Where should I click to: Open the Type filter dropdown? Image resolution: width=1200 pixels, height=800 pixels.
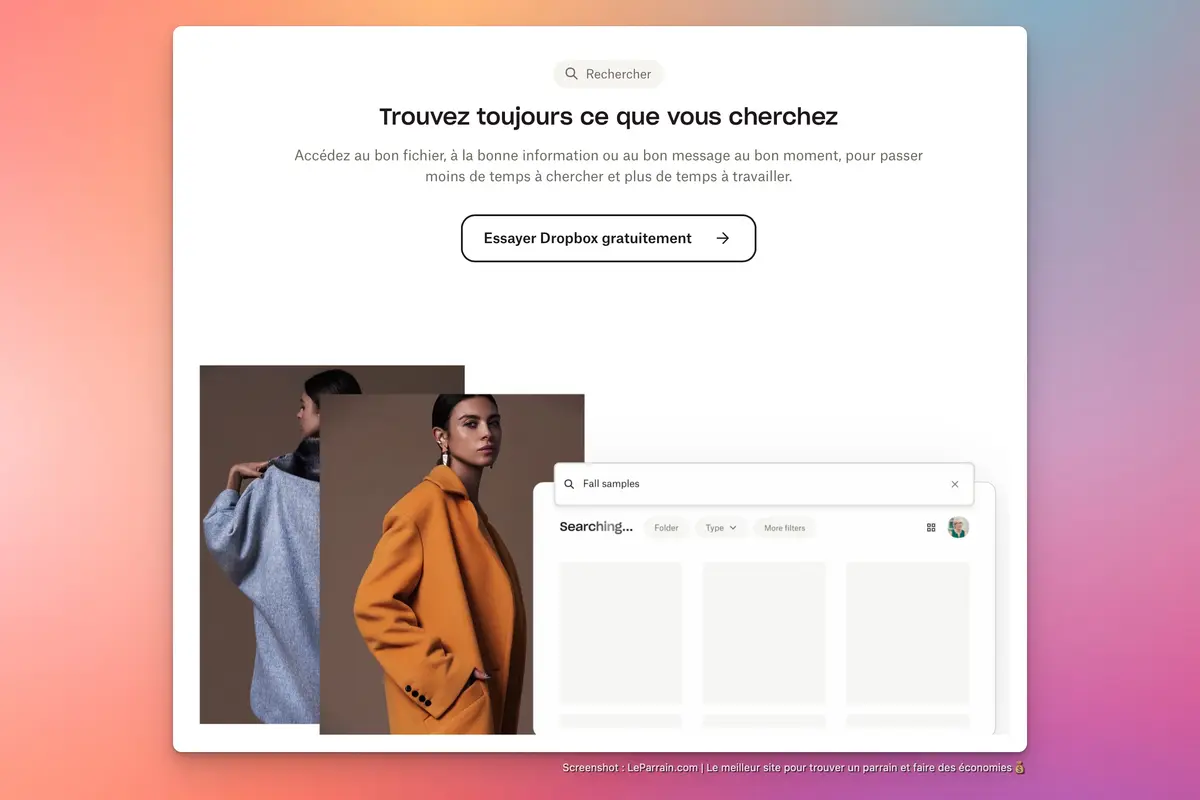click(721, 528)
